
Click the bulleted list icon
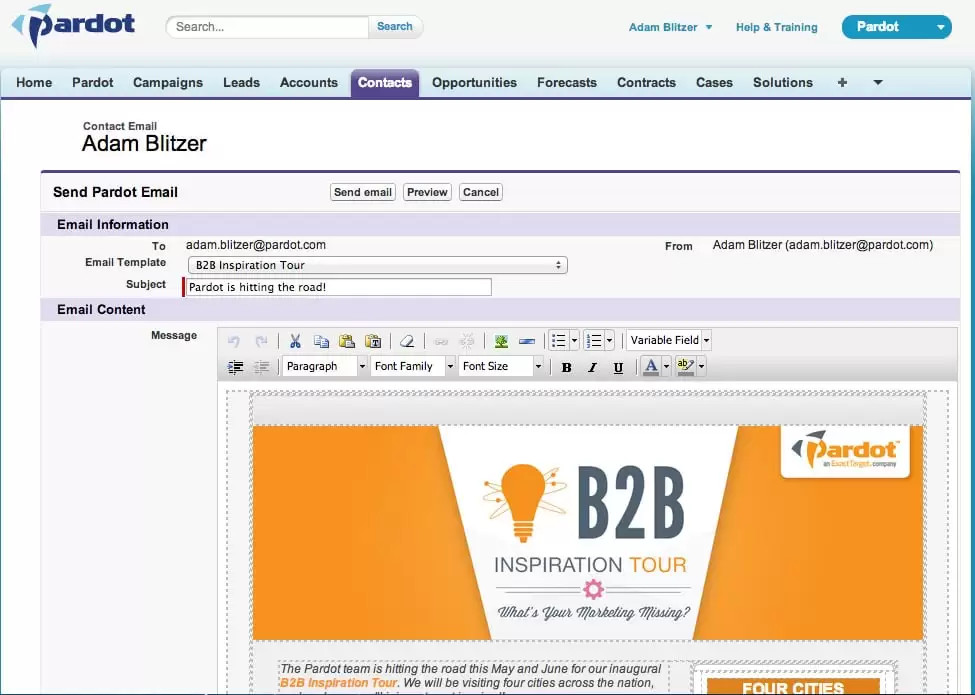click(x=559, y=341)
